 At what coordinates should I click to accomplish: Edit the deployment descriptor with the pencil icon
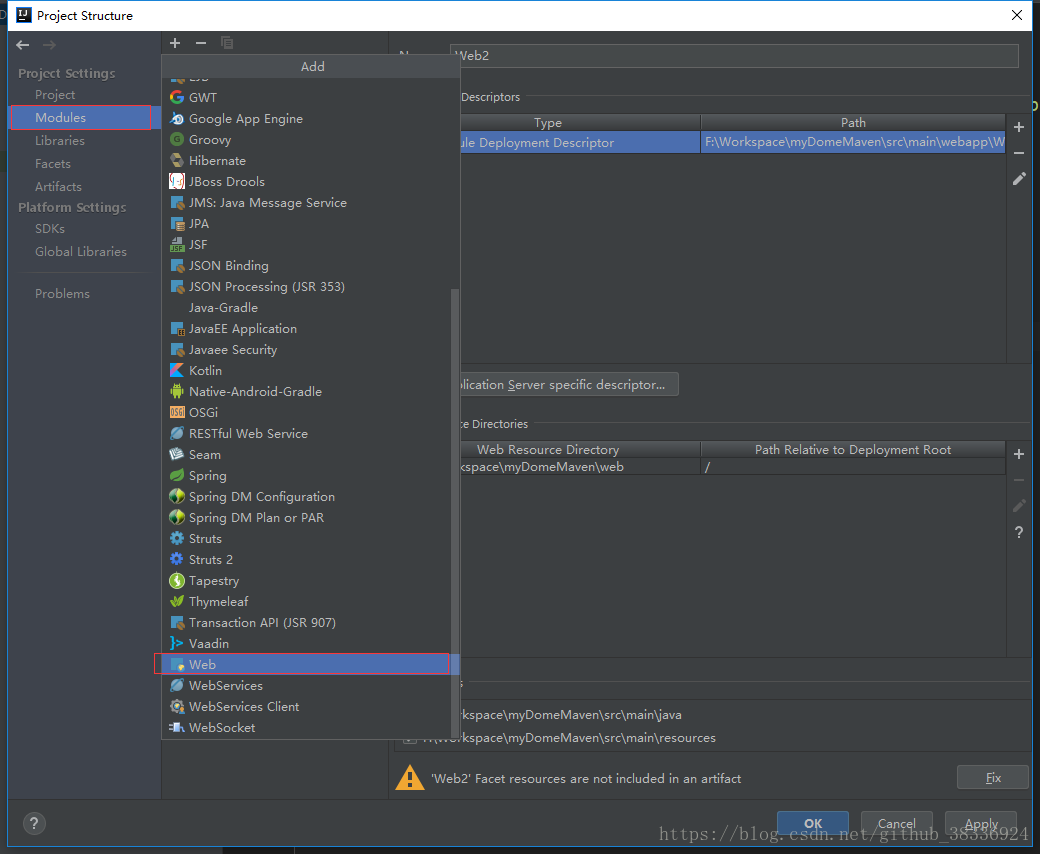tap(1019, 178)
